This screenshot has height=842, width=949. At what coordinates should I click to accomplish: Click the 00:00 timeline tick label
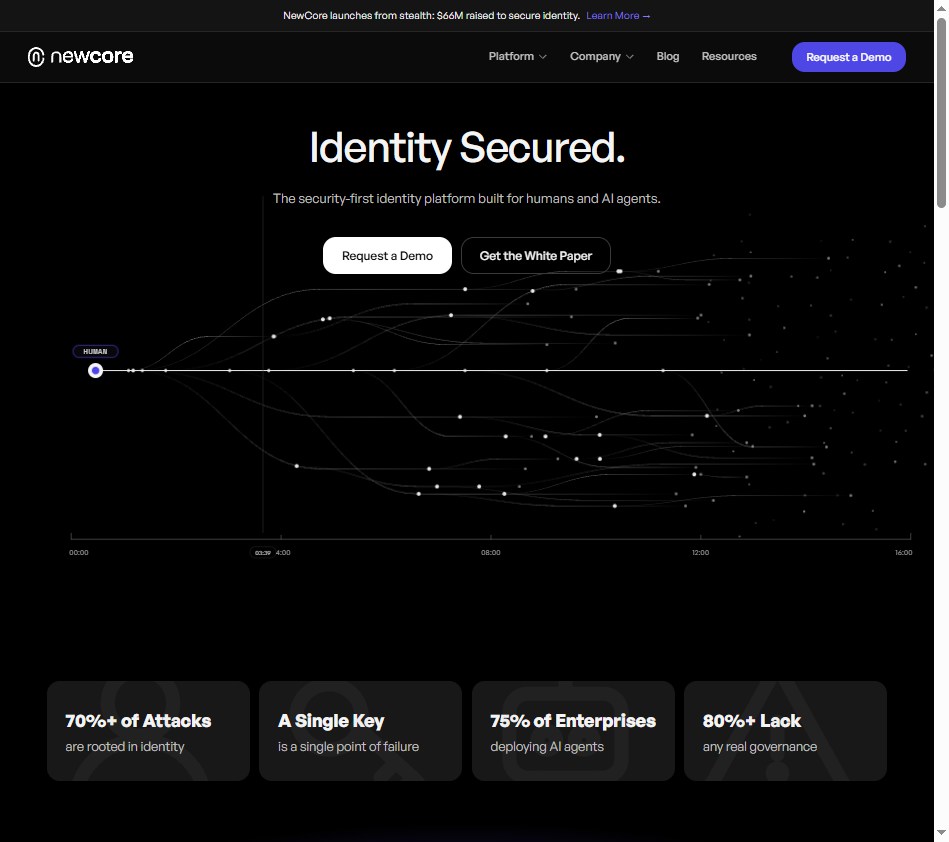(79, 553)
